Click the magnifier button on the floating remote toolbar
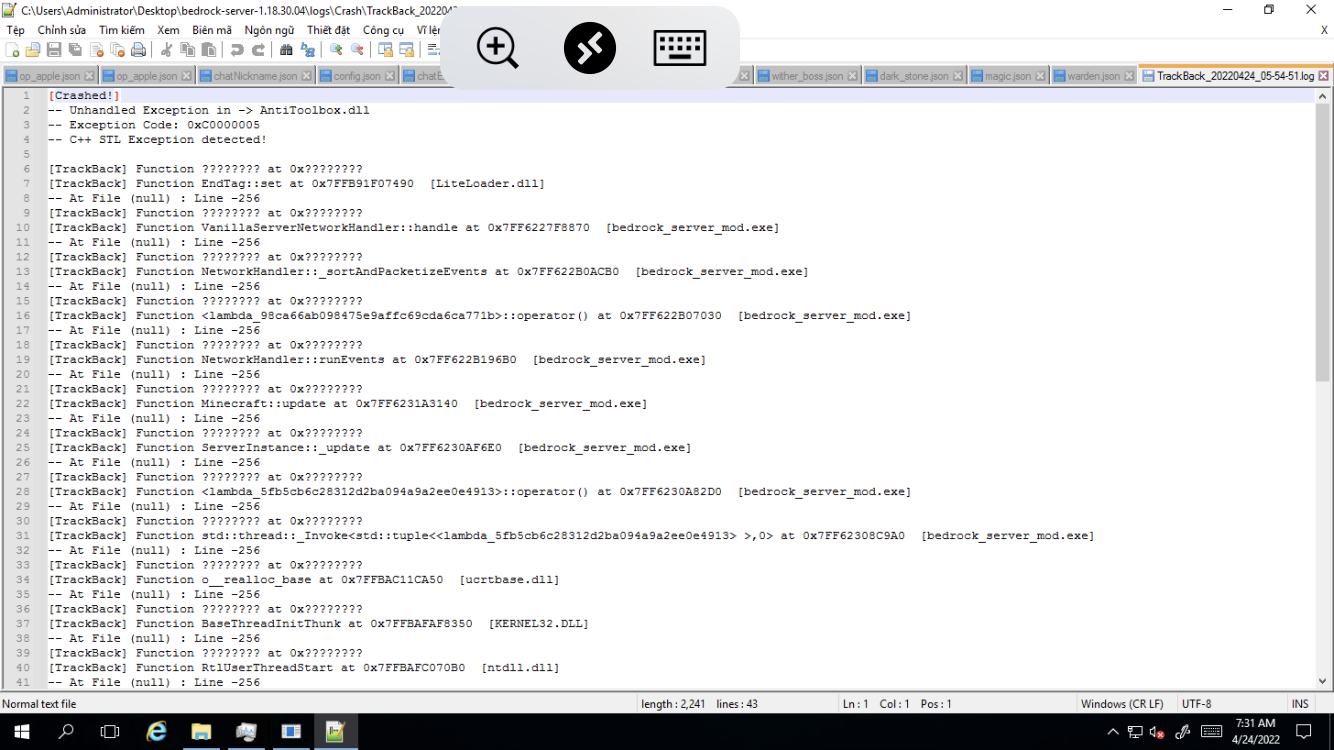The height and width of the screenshot is (750, 1334). coord(497,47)
